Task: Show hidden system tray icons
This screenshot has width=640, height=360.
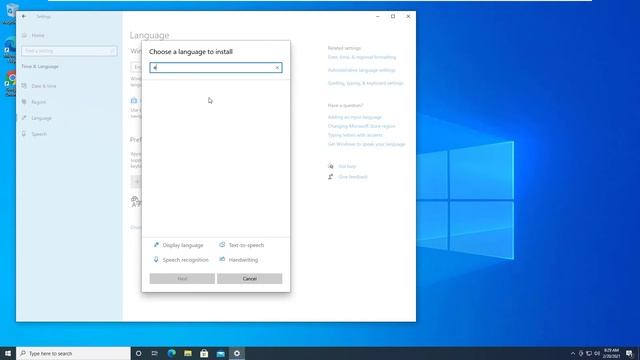Action: coord(573,353)
